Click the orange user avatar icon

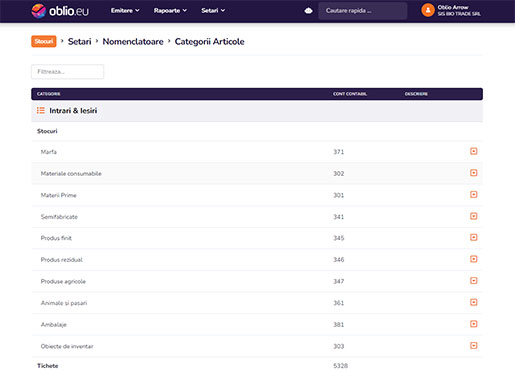click(x=428, y=10)
